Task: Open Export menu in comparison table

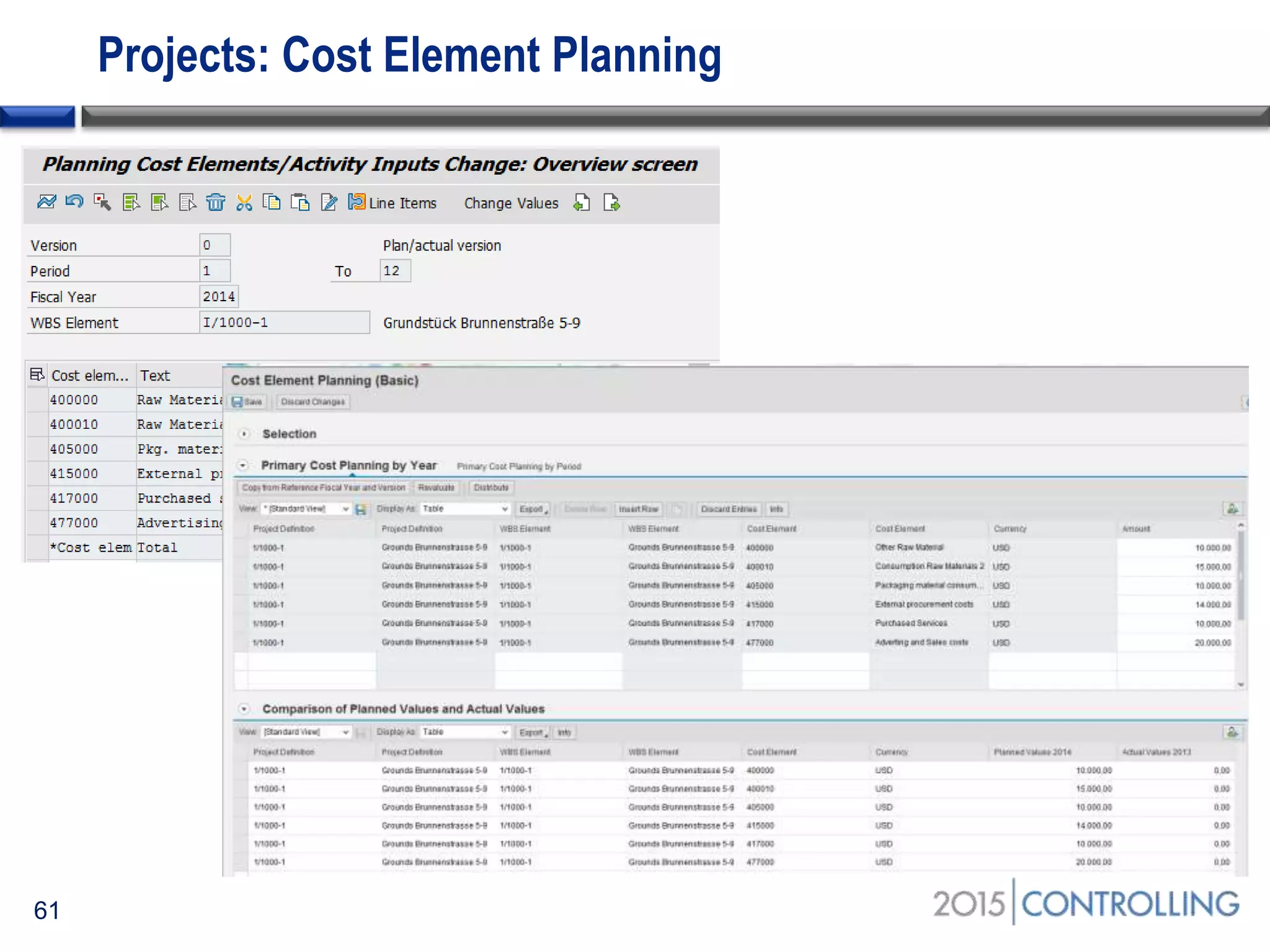Action: [x=533, y=732]
